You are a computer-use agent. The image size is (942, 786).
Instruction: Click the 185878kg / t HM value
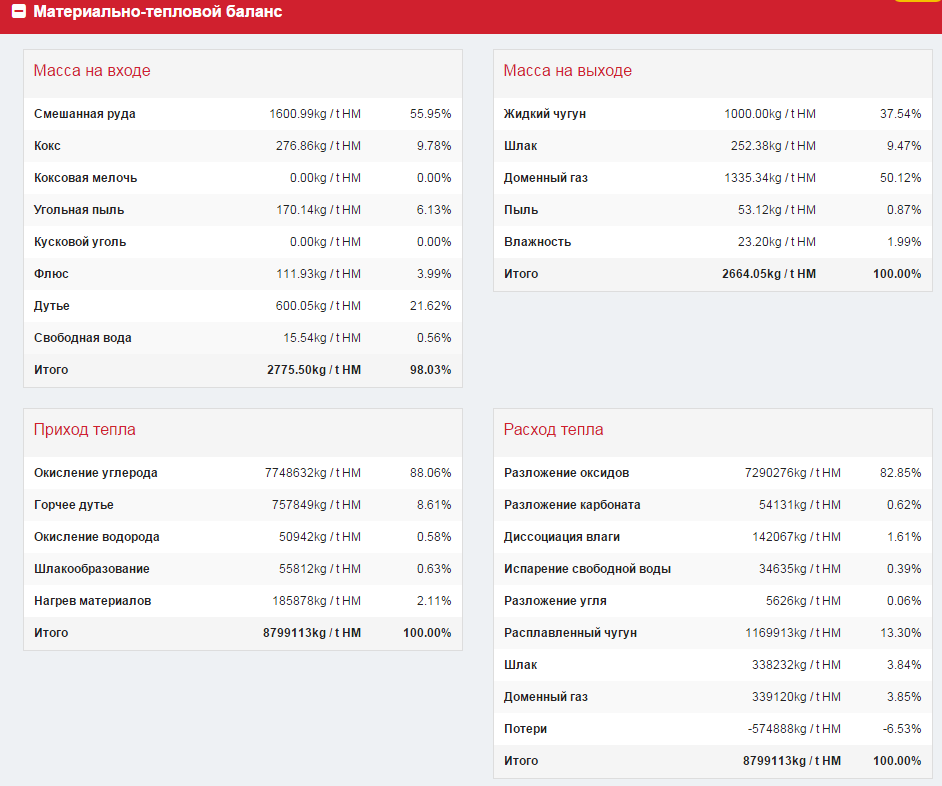pos(317,601)
